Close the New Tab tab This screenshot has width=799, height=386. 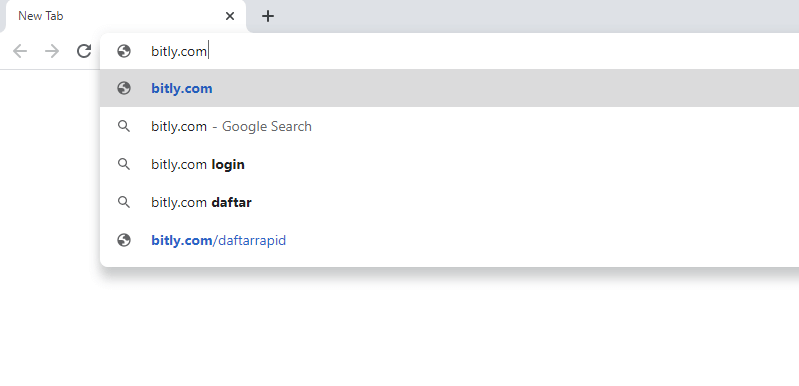click(x=230, y=16)
